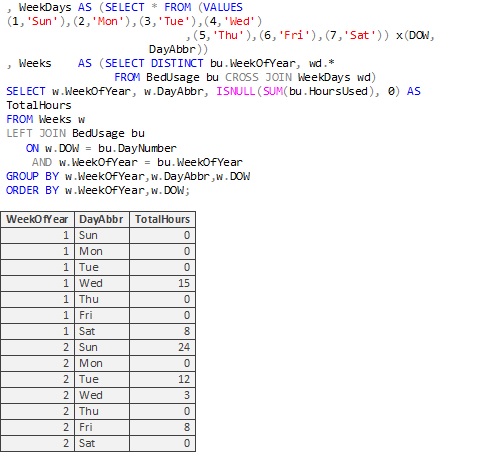Click the 'Mon' string literal in the code
479x465 pixels.
[x=108, y=21]
